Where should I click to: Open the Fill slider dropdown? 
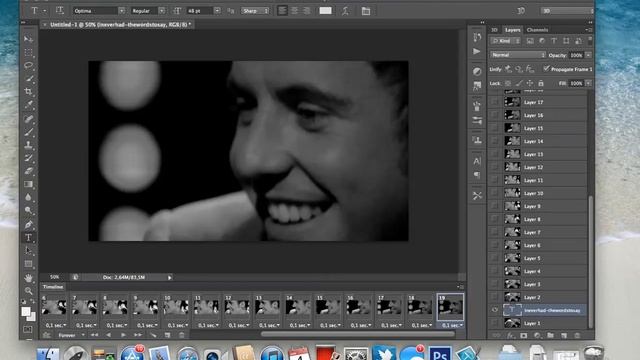click(588, 83)
